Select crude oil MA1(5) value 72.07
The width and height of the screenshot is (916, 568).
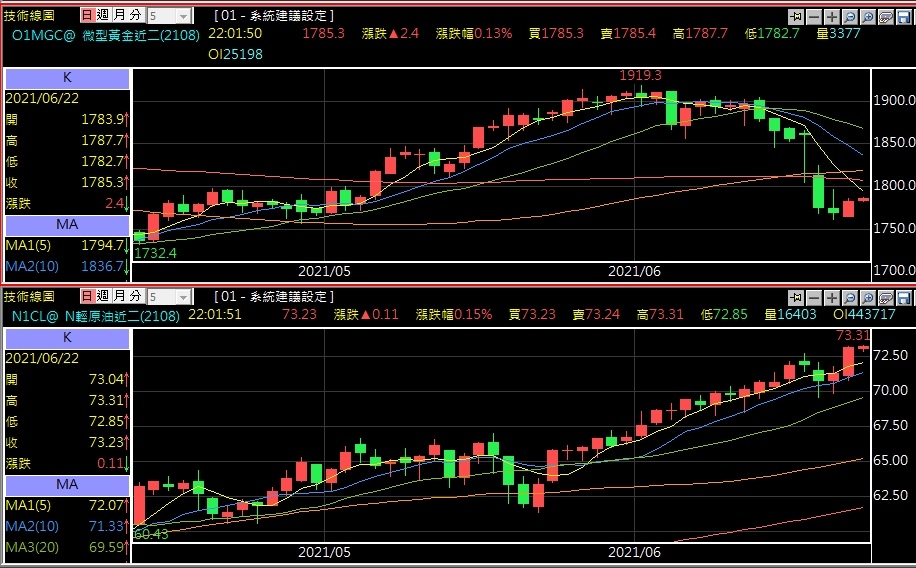106,505
